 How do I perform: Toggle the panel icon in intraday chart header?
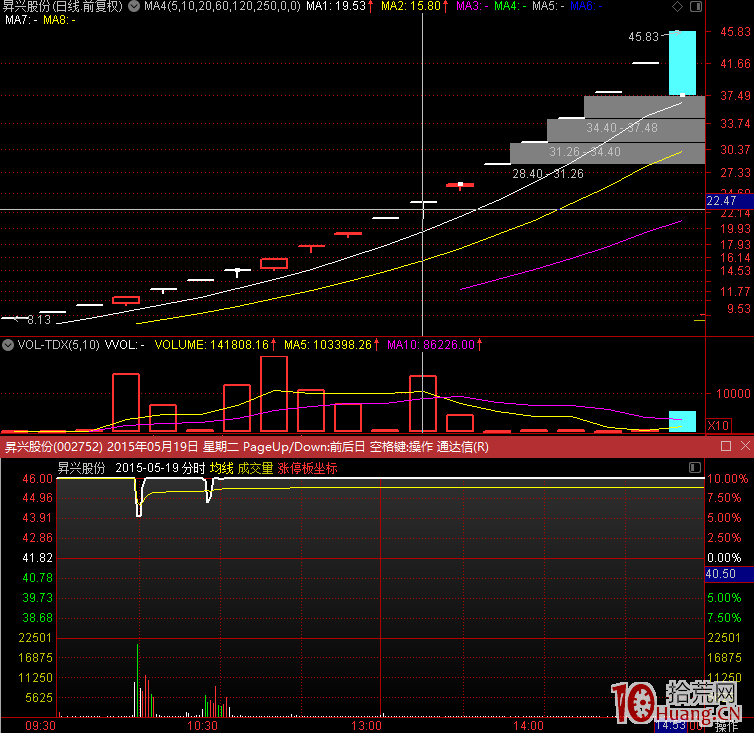[x=695, y=468]
